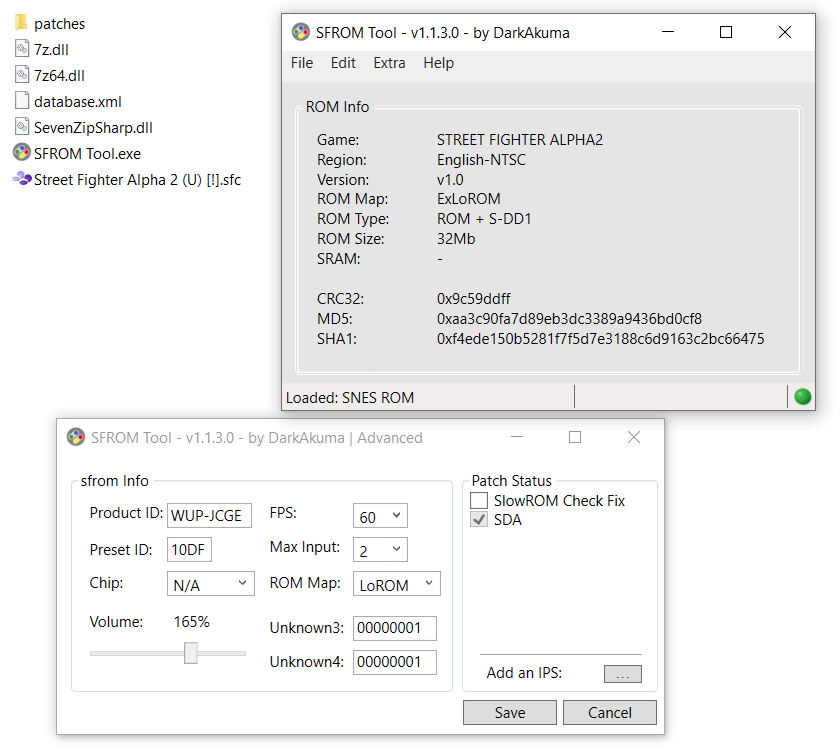This screenshot has height=755, width=840.
Task: Click the Add an IPS browse button
Action: 622,674
